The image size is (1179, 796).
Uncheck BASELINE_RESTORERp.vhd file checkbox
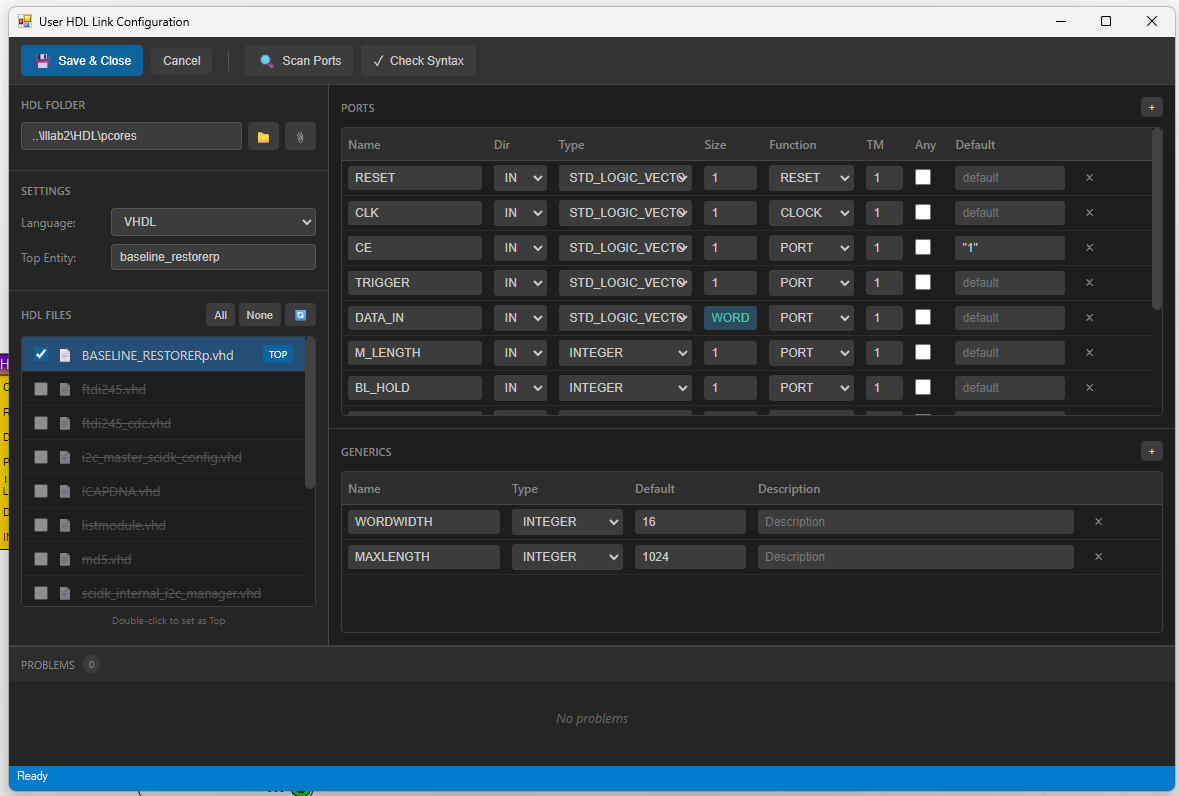tap(41, 354)
